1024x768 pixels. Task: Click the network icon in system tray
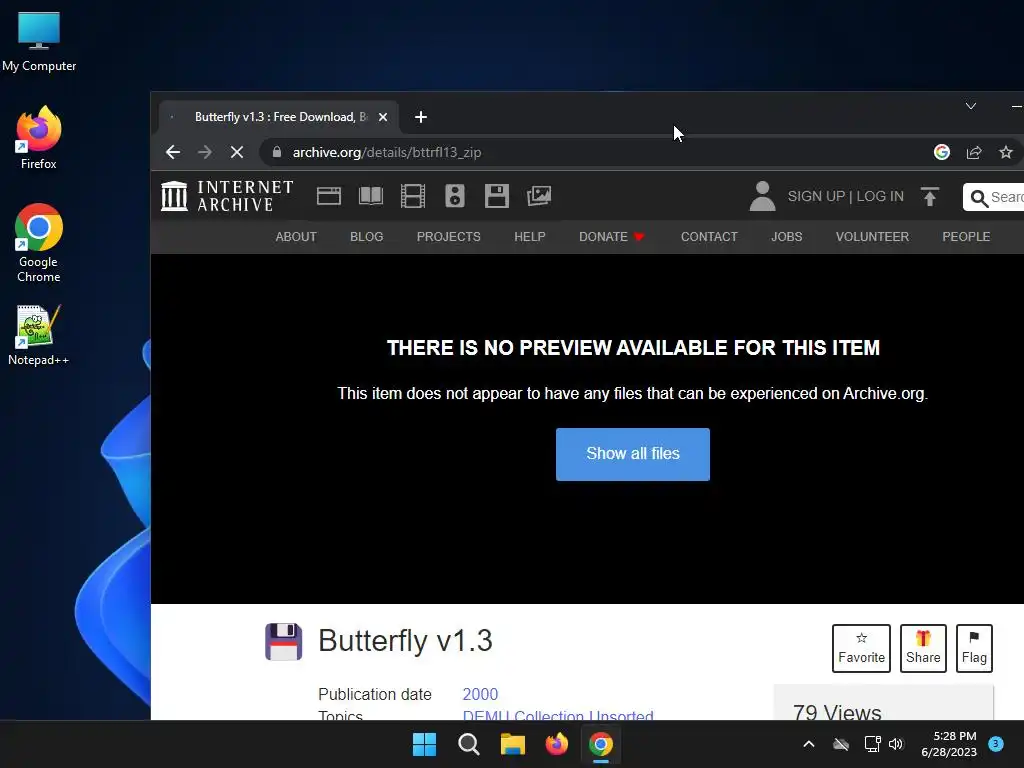(x=872, y=744)
